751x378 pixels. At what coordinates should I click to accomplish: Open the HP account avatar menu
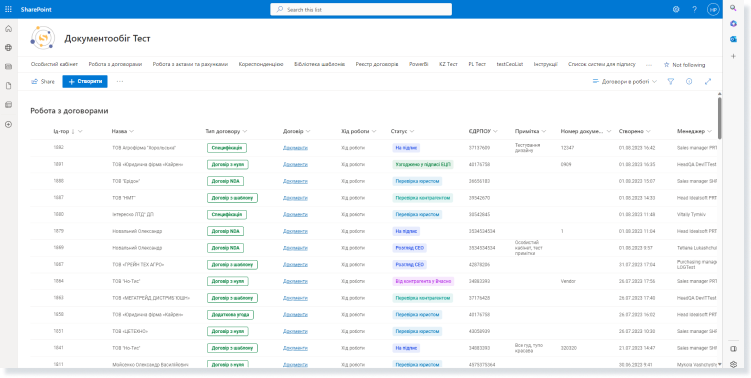713,9
